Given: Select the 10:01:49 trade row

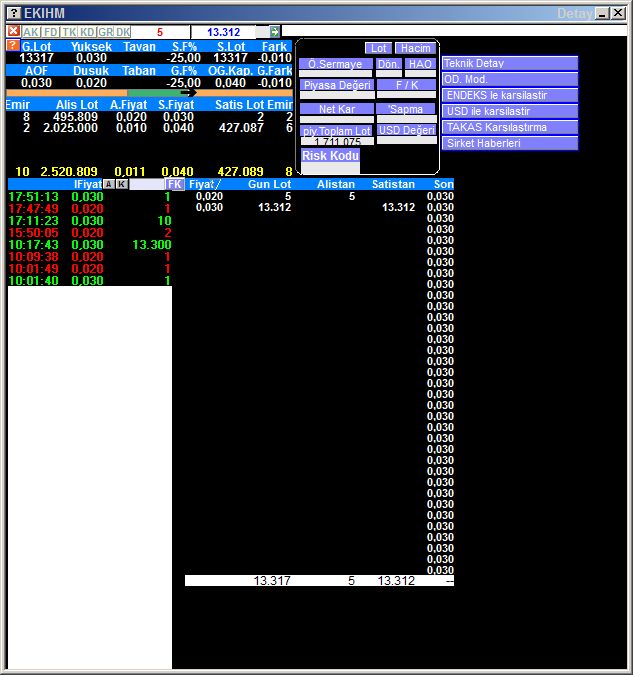Looking at the screenshot, I should [90, 269].
